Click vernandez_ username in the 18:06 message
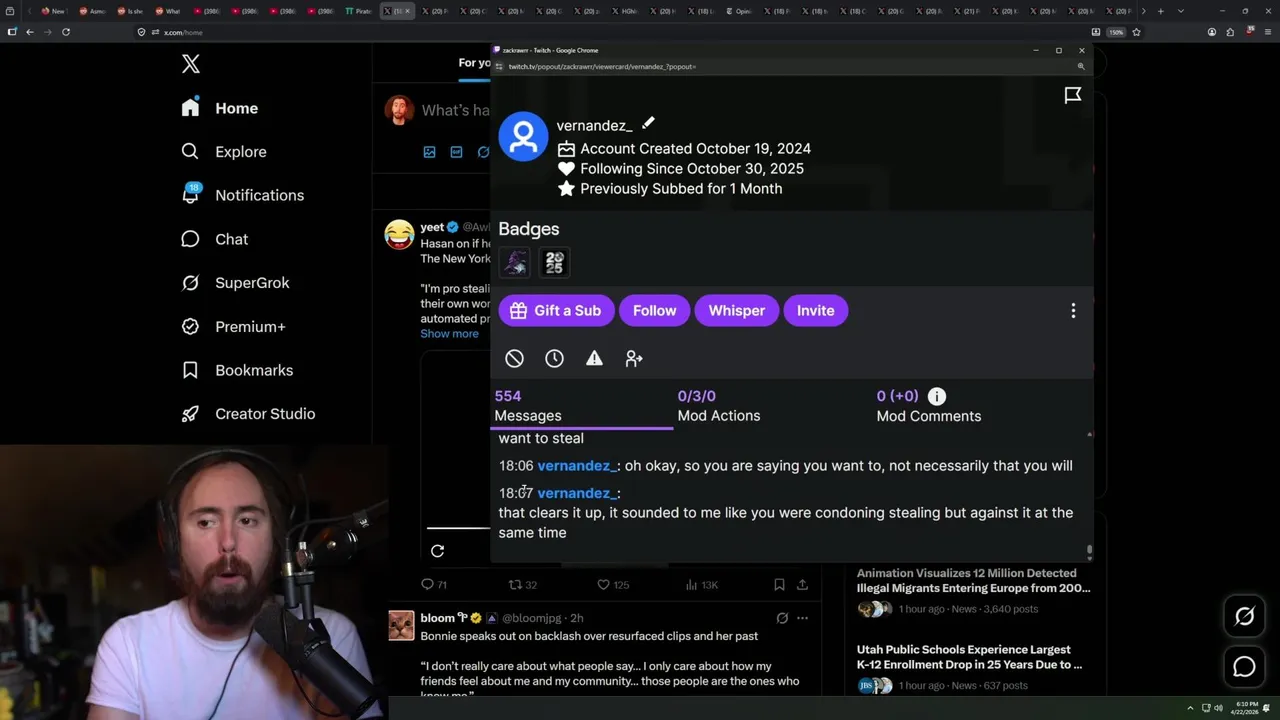 coord(577,466)
